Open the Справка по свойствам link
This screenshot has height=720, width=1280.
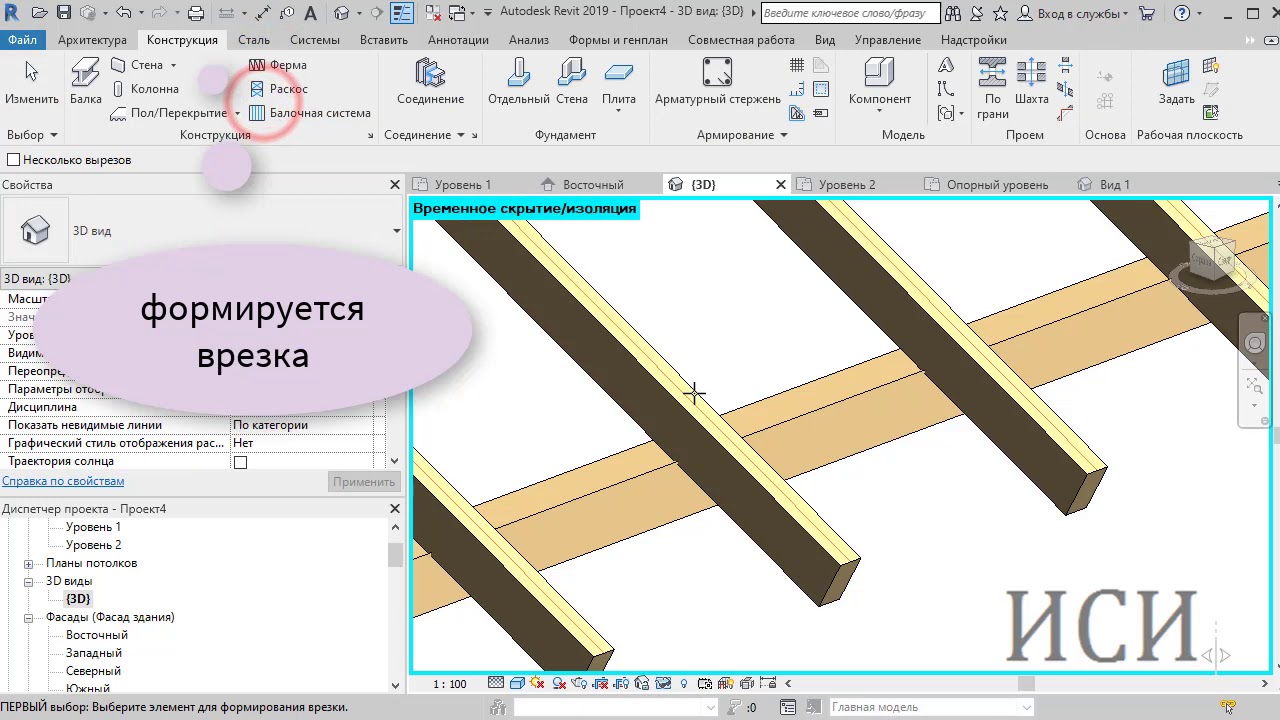tap(63, 481)
